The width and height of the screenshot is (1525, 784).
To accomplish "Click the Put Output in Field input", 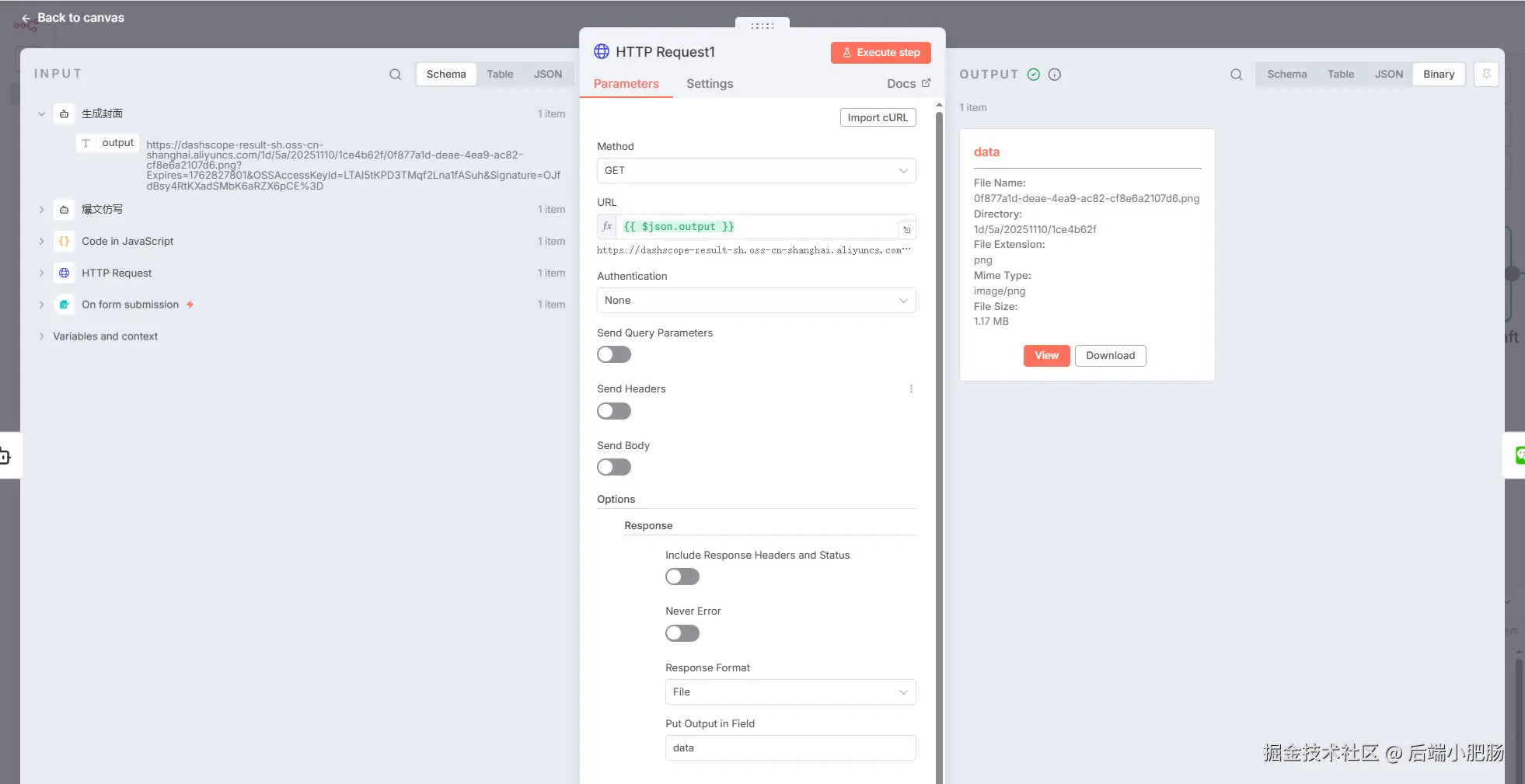I will (x=790, y=748).
